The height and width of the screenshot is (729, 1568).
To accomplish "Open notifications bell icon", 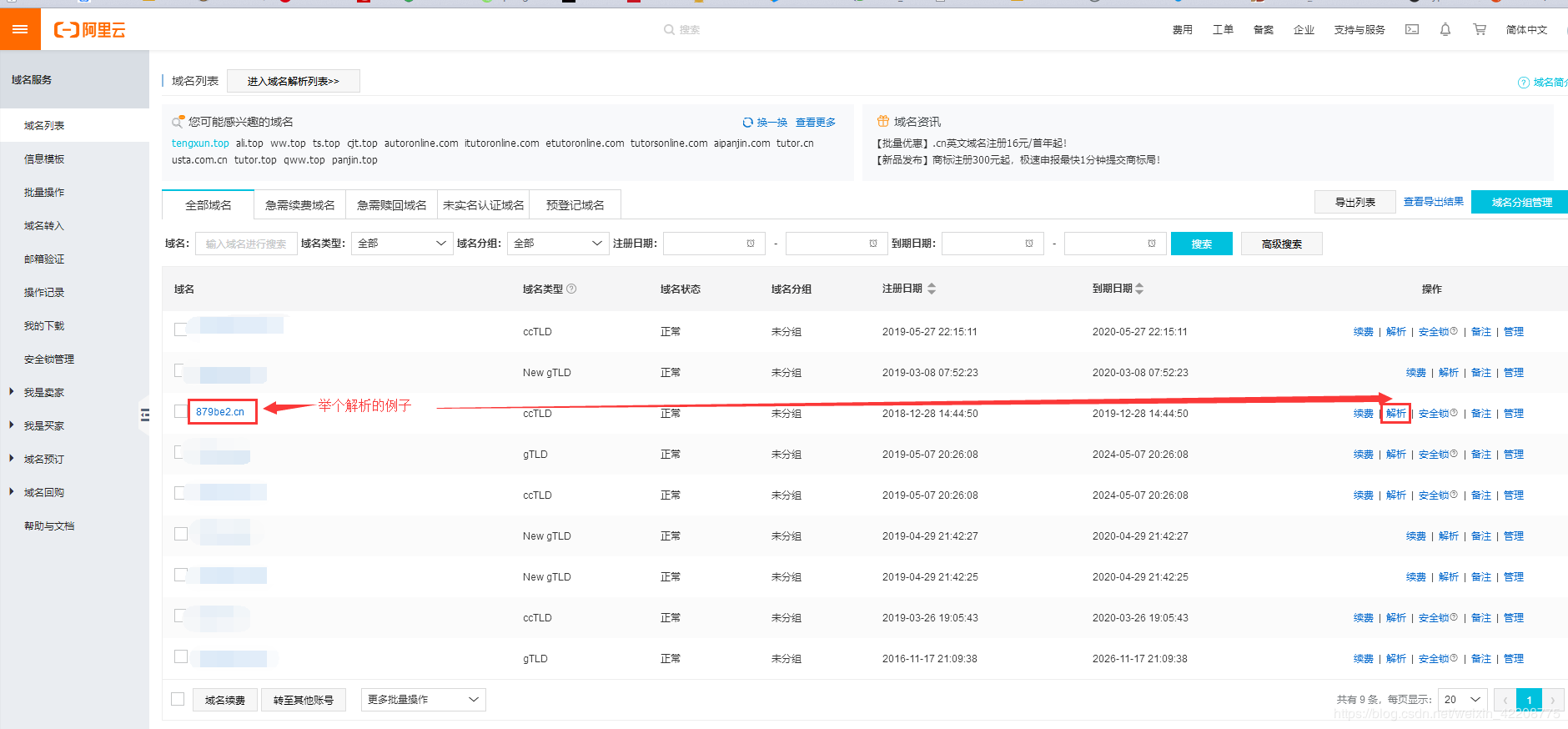I will pyautogui.click(x=1445, y=29).
